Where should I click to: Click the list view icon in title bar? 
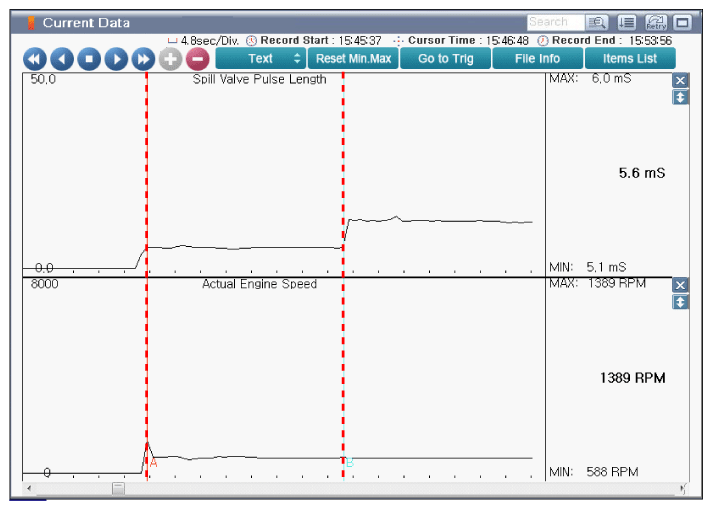627,22
